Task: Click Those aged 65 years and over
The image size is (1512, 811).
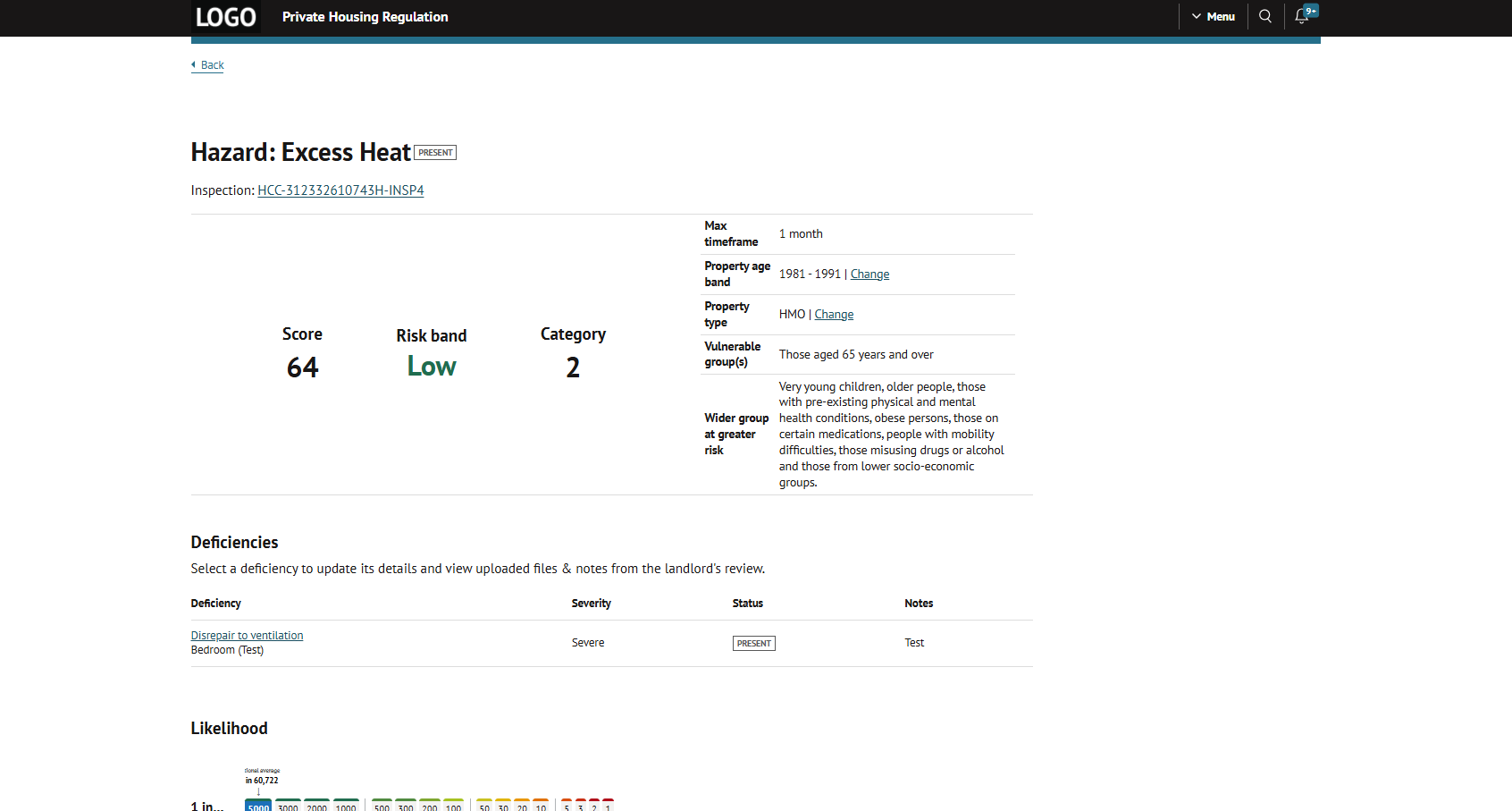Action: click(856, 355)
